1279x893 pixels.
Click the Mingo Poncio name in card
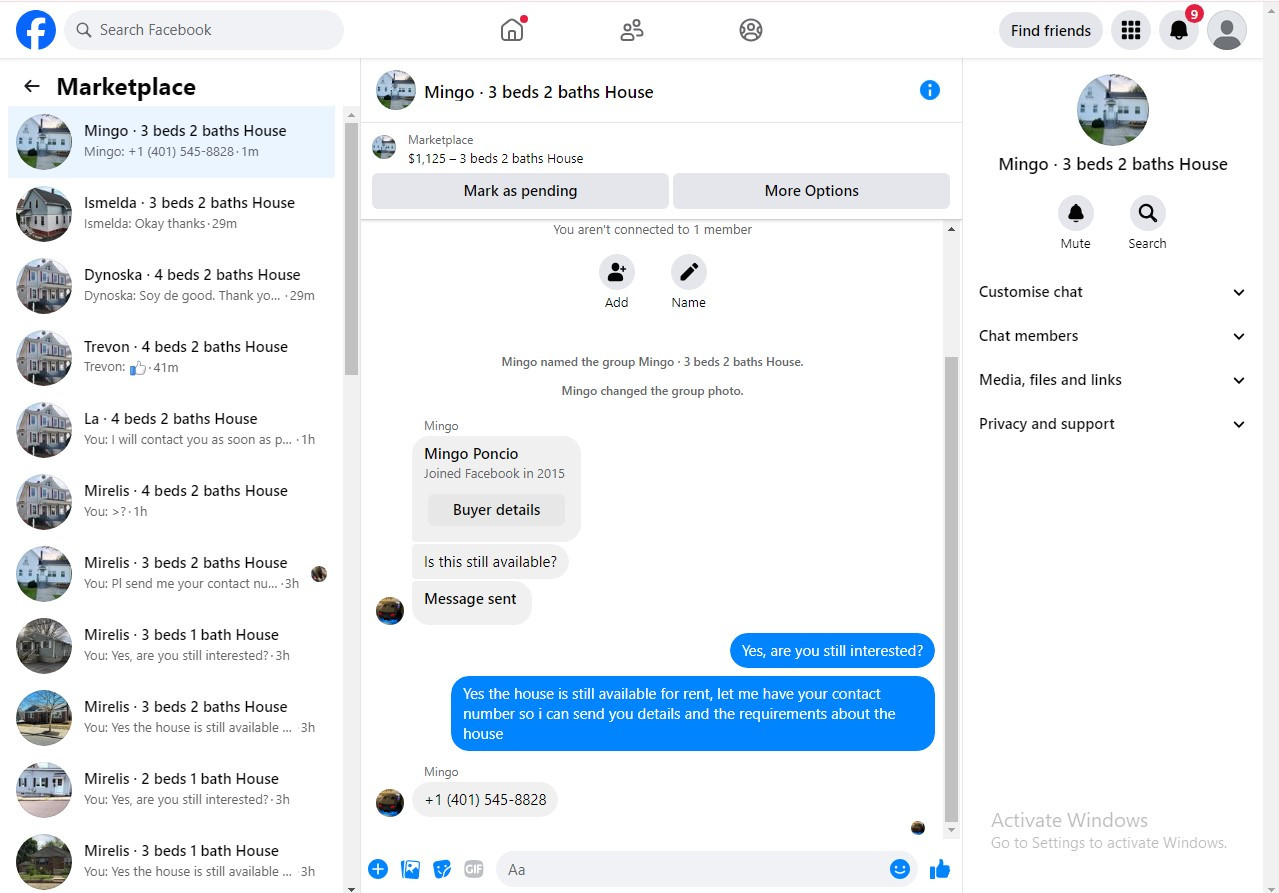tap(471, 454)
